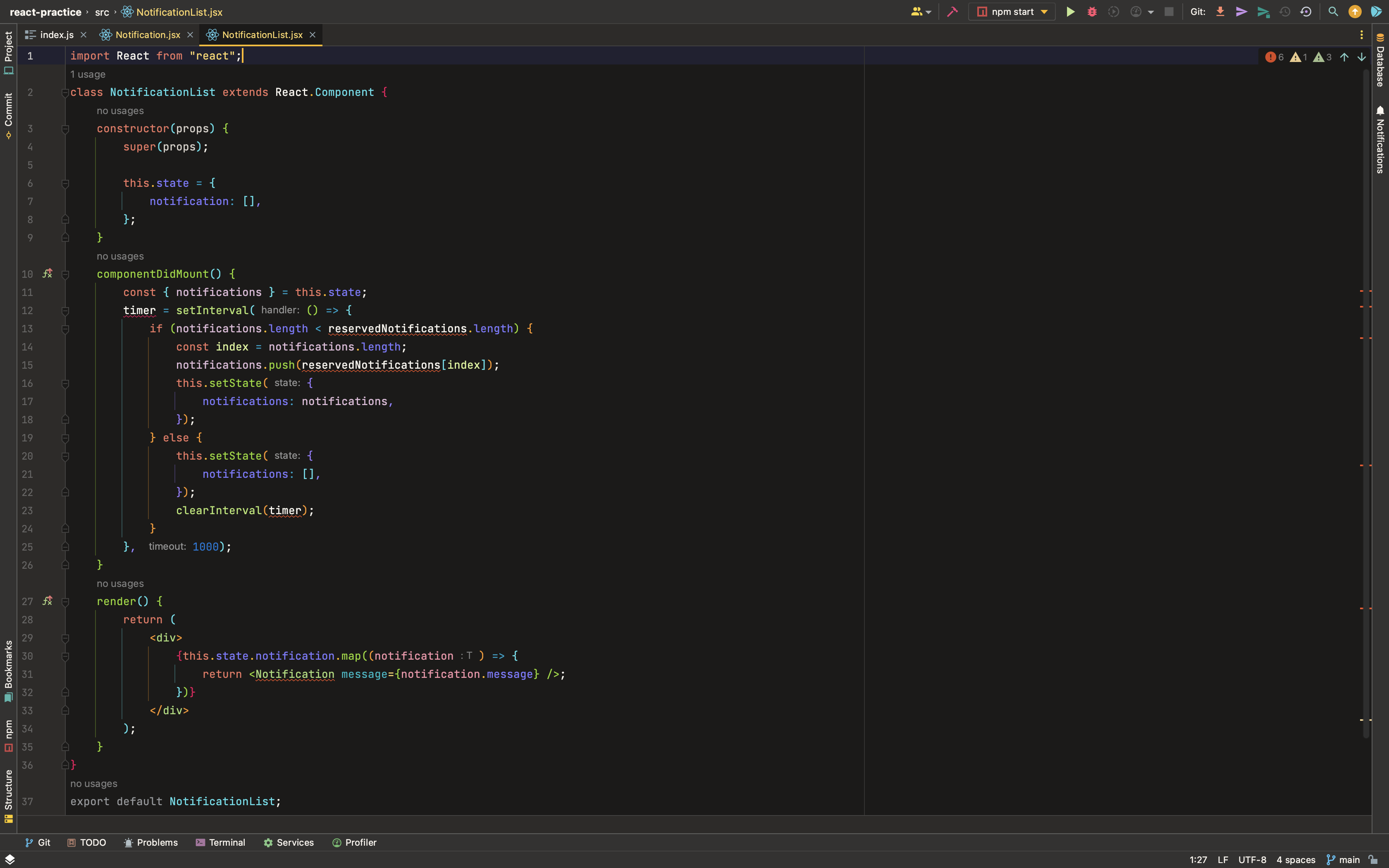Change 4 spaces indentation setting
The height and width of the screenshot is (868, 1389).
1296,859
